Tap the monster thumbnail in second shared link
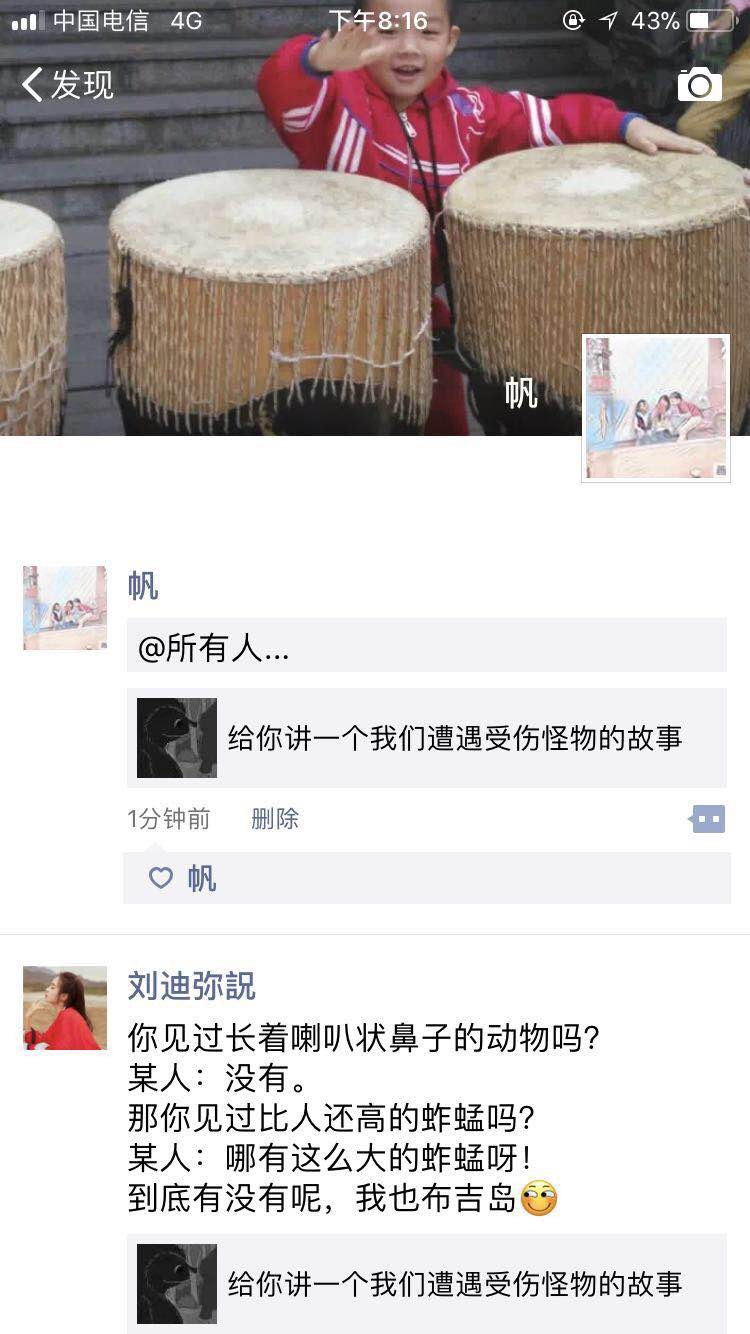 [177, 1284]
